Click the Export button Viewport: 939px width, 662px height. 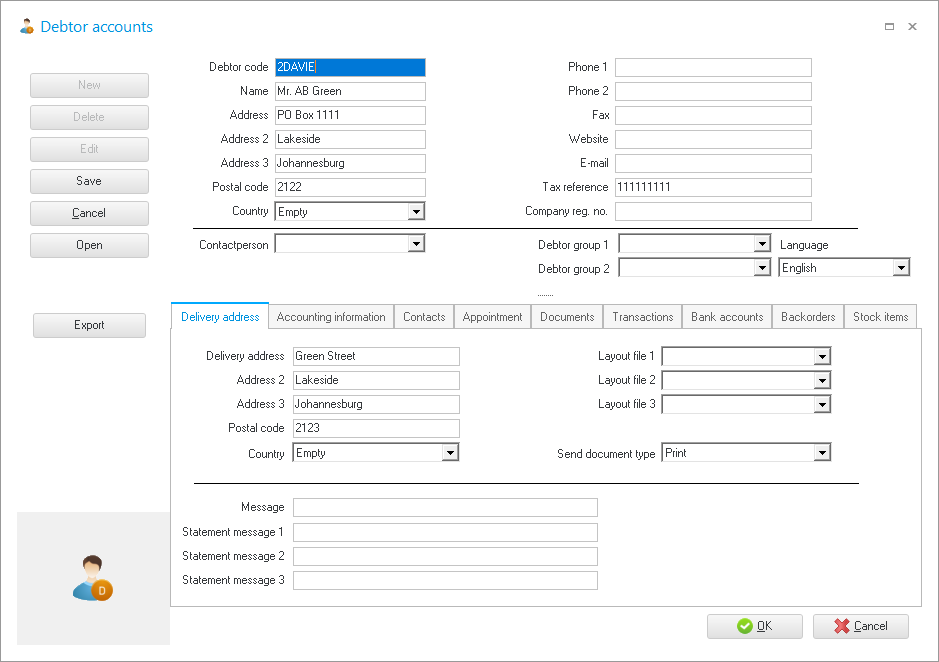[x=89, y=325]
